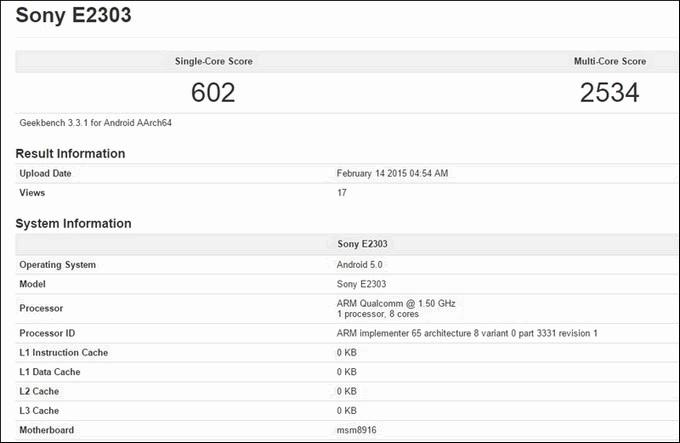The width and height of the screenshot is (680, 443).
Task: Click the date February 14 2015 04:54 AM
Action: click(x=392, y=173)
